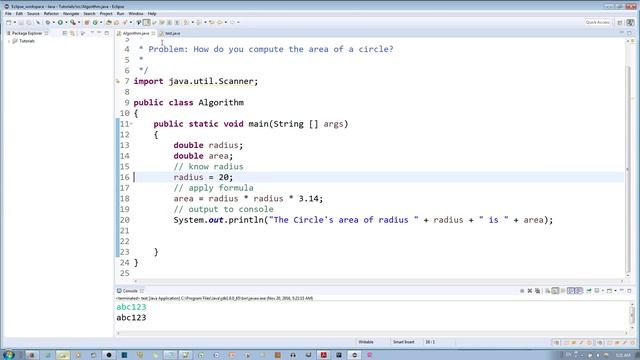Click the Open Perspective icon

coord(620,22)
